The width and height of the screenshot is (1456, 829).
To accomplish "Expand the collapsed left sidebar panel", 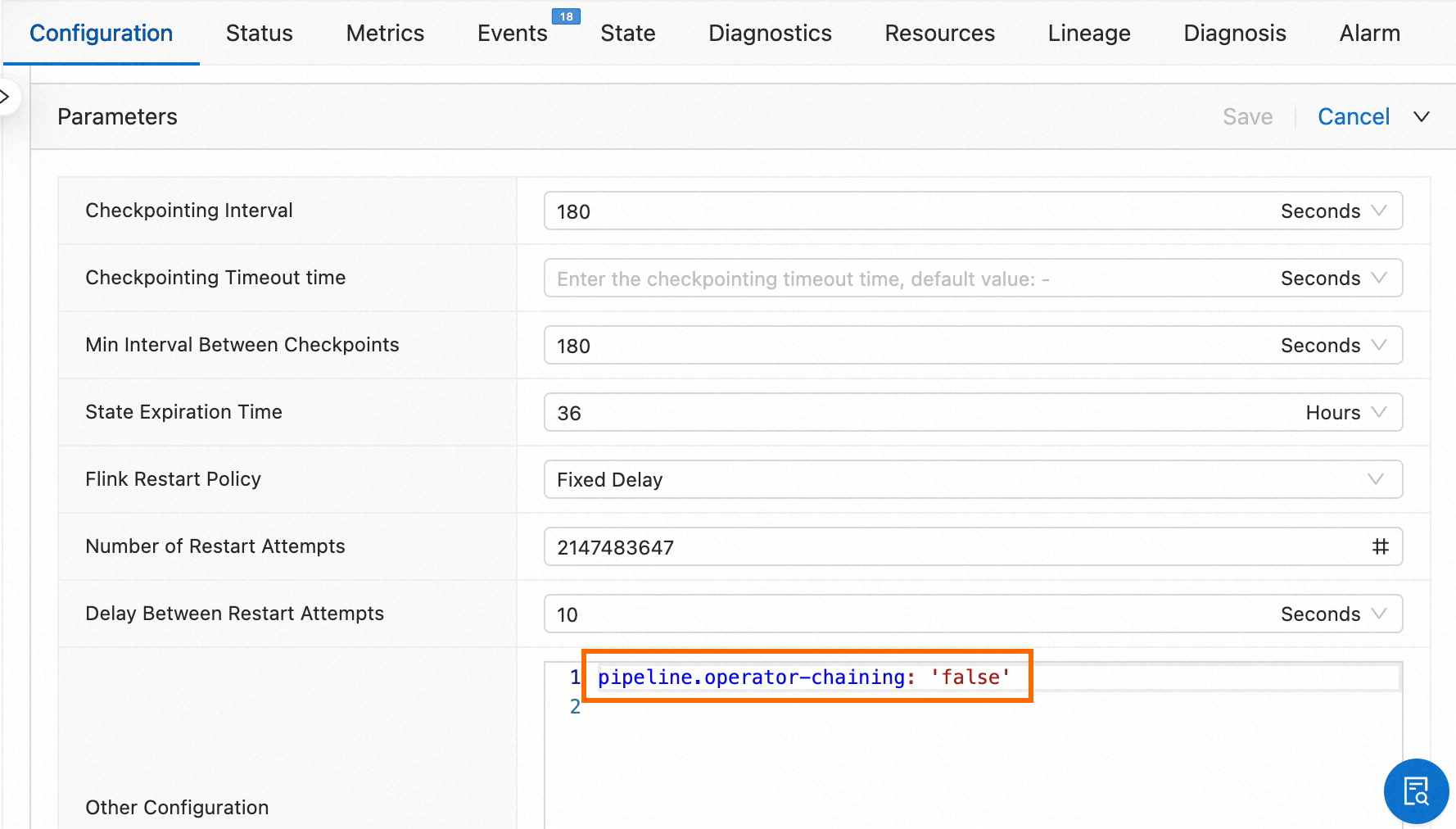I will click(5, 96).
